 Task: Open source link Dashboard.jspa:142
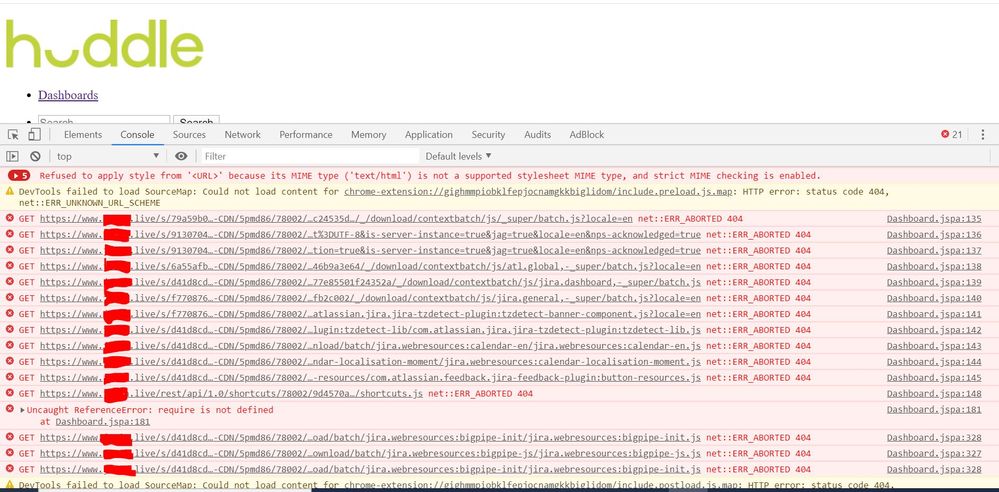(x=934, y=330)
